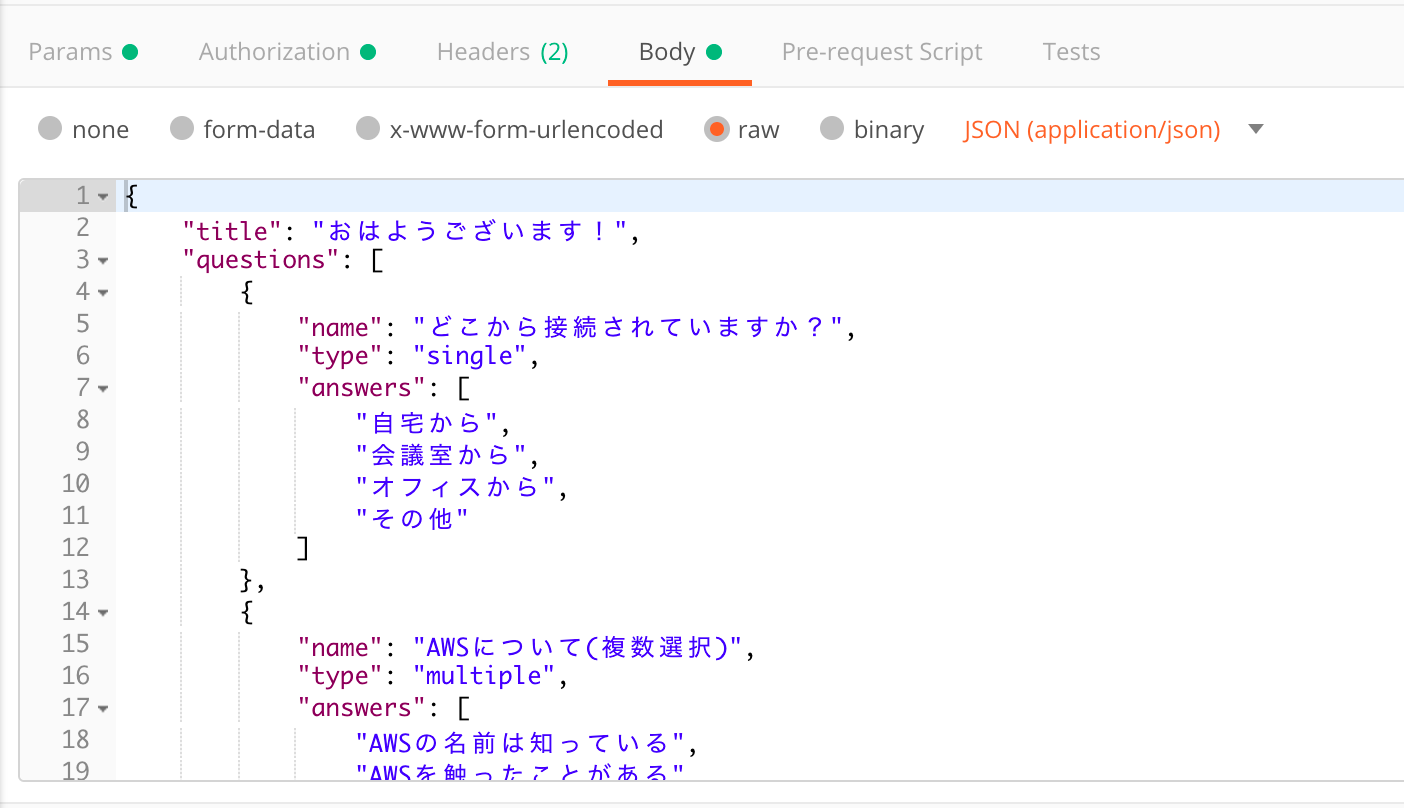Click line number 12 in the gutter
Image resolution: width=1404 pixels, height=808 pixels.
click(75, 548)
